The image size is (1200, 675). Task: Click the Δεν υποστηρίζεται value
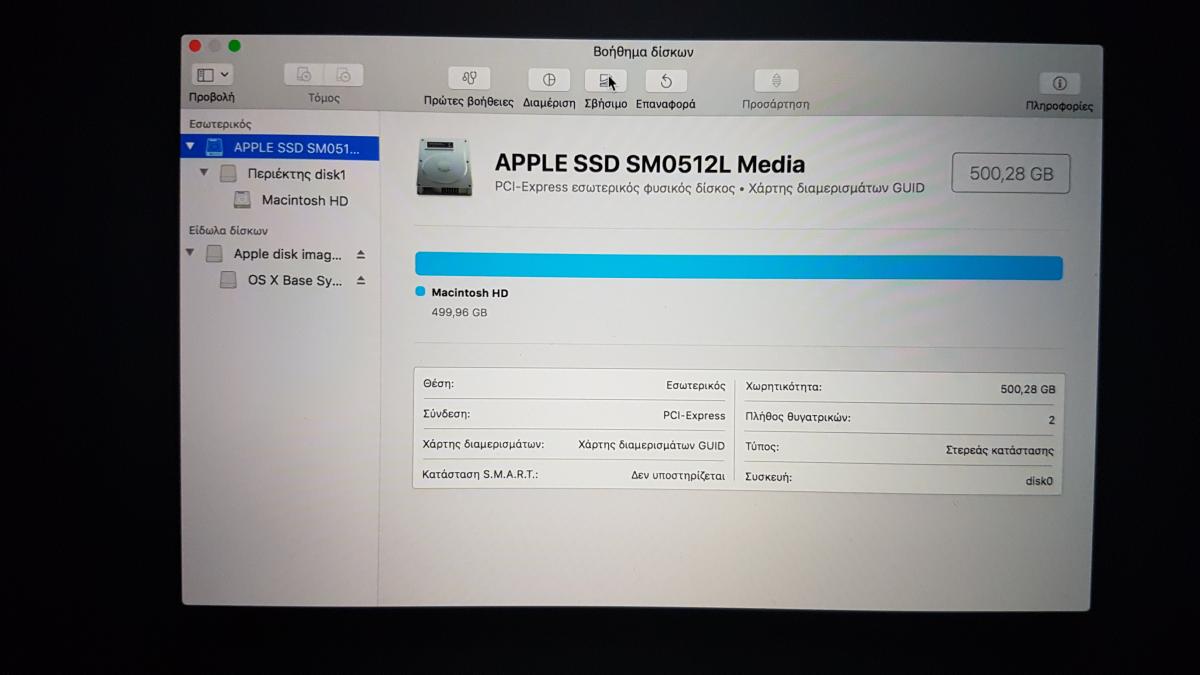(x=678, y=476)
